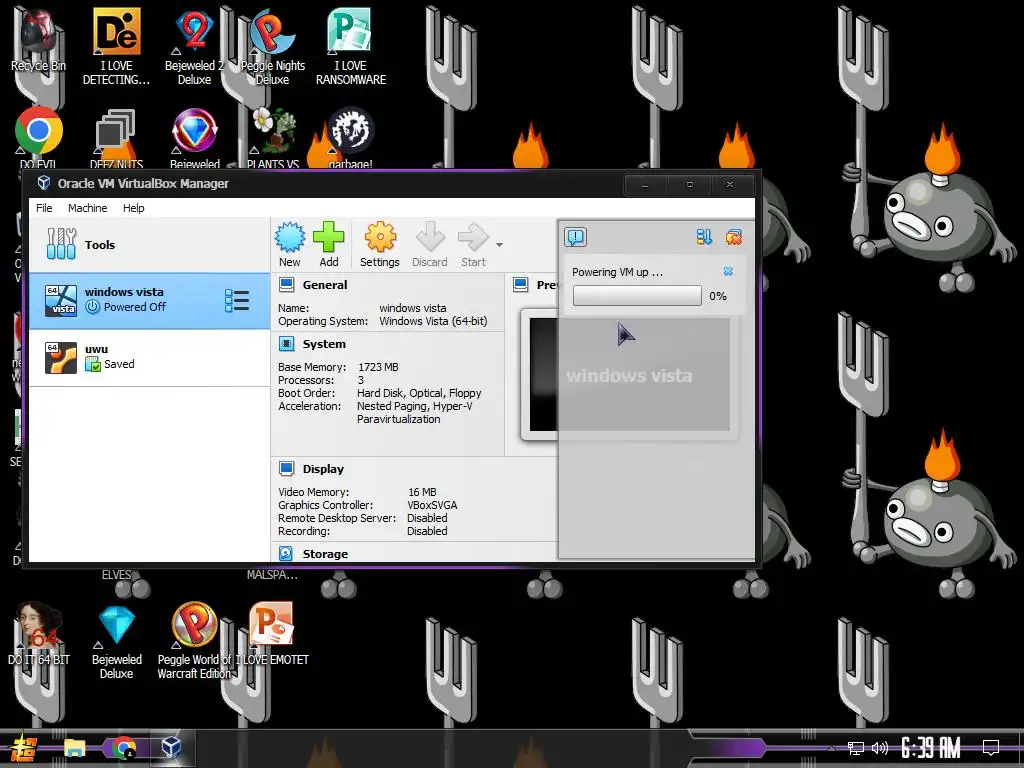
Task: Click the Start button on the taskbar
Action: coord(23,748)
